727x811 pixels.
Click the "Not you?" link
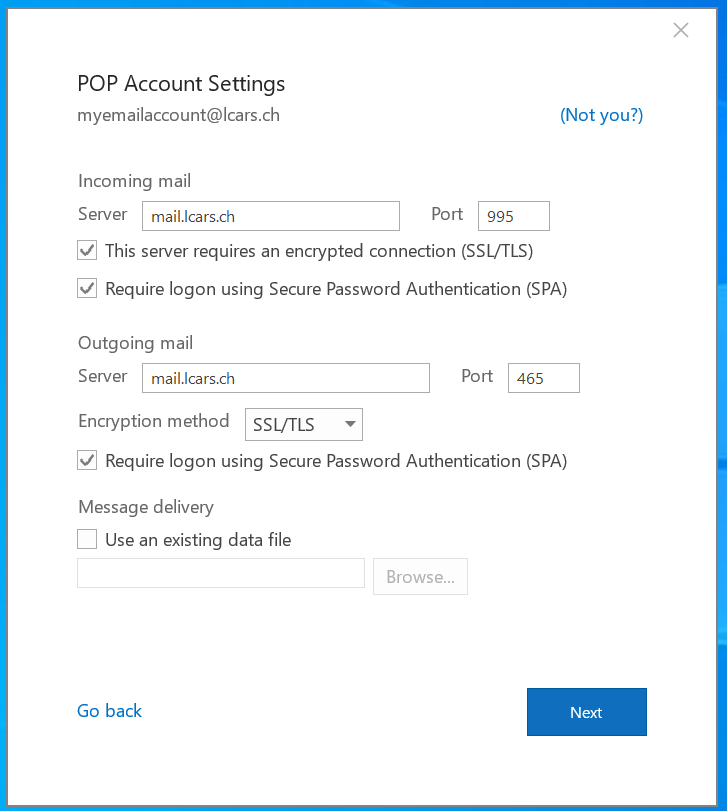point(601,115)
